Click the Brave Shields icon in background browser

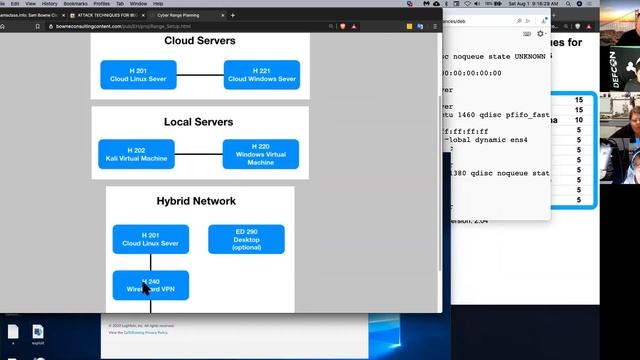(x=578, y=26)
